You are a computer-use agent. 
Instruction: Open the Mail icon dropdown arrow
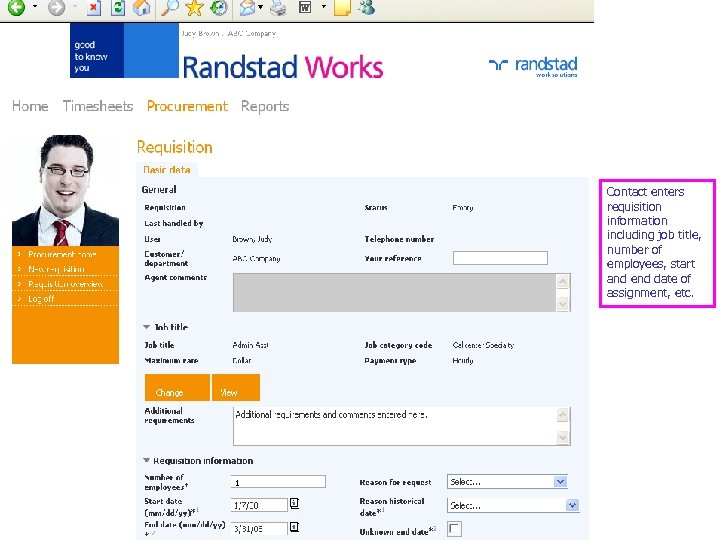[x=260, y=7]
